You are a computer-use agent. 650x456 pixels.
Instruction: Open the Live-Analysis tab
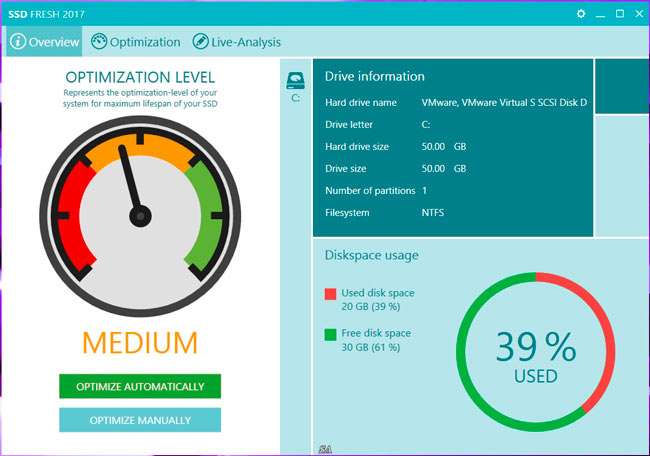[x=237, y=42]
